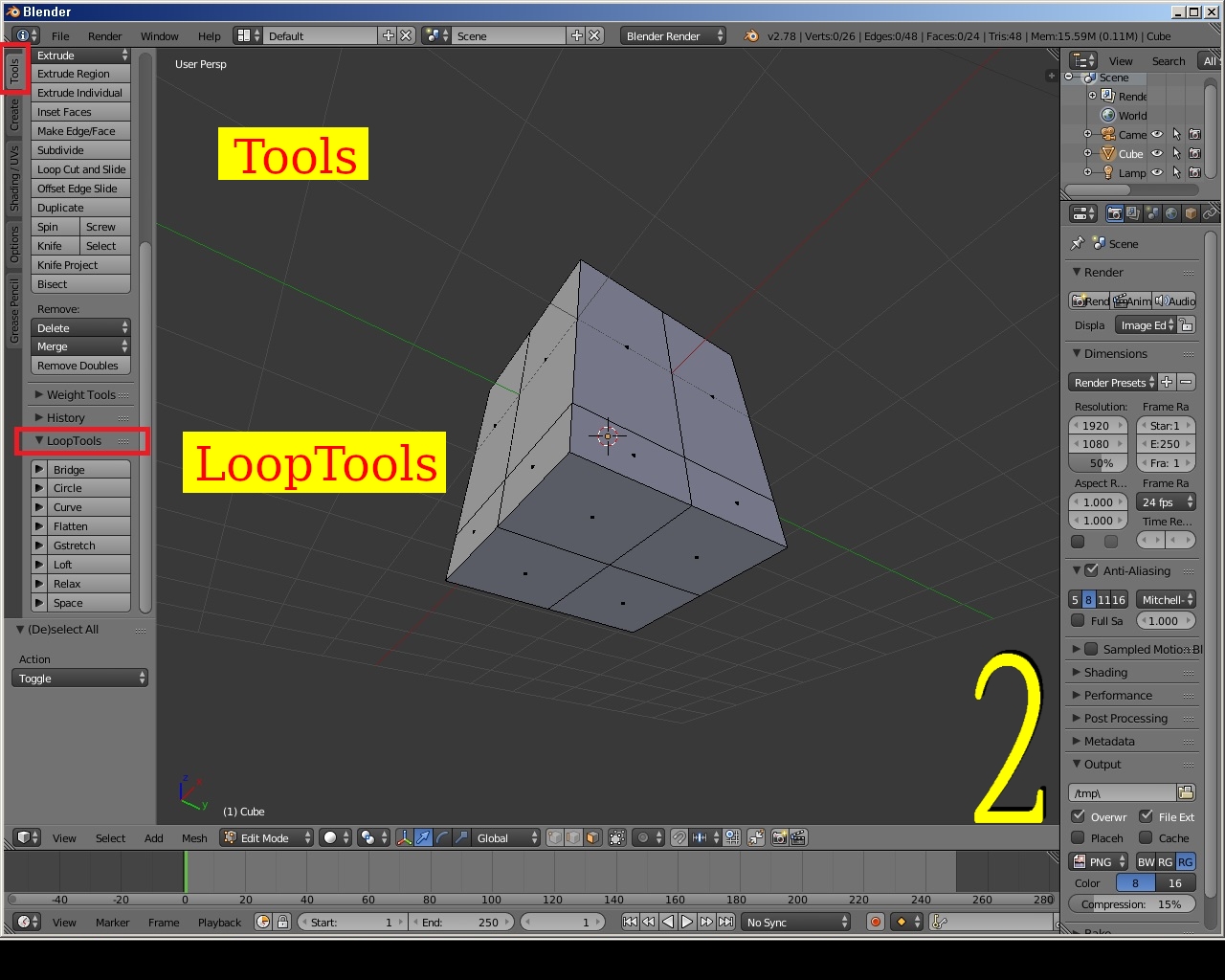Select the scale manipulator icon

click(461, 837)
